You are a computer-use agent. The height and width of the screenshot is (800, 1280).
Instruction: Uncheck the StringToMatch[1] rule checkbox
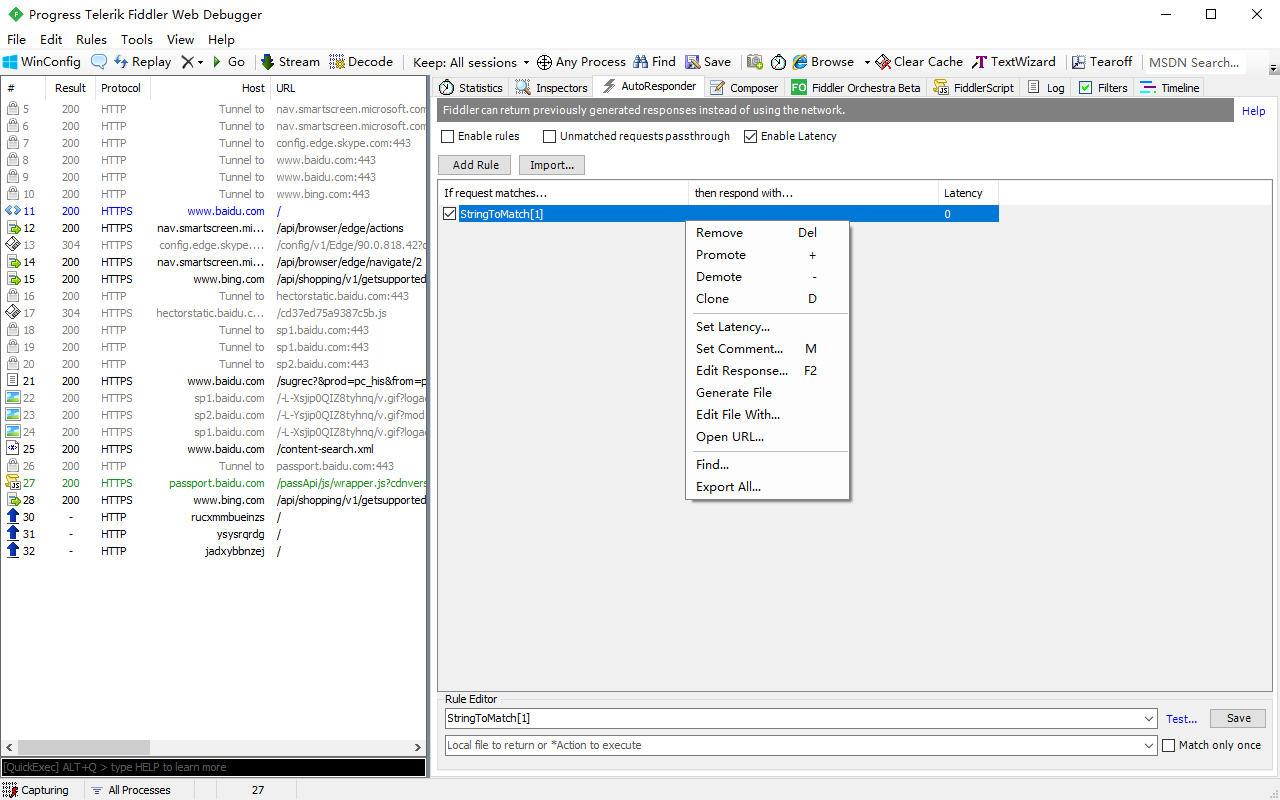[x=450, y=214]
